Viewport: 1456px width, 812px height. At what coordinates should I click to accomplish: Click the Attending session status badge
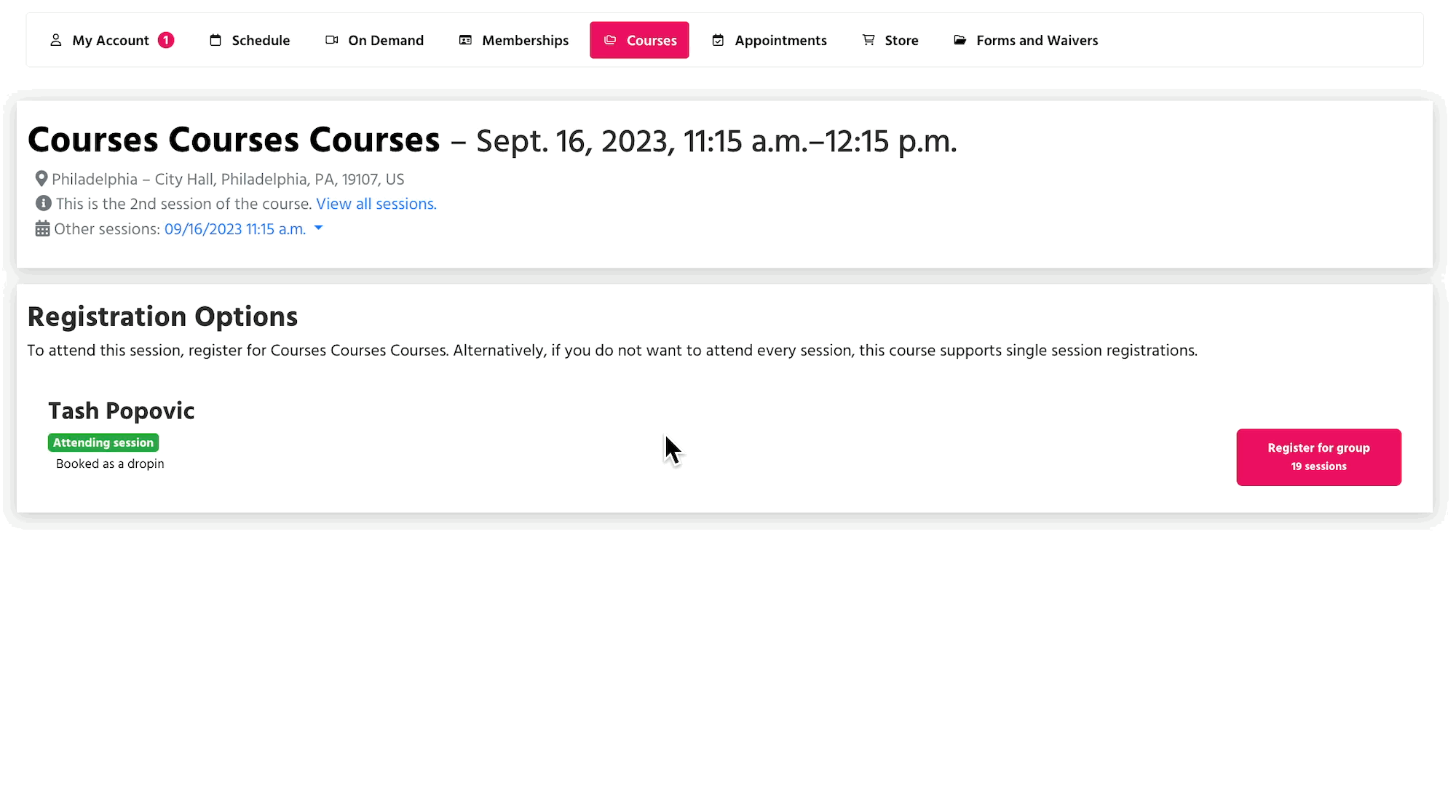(103, 442)
